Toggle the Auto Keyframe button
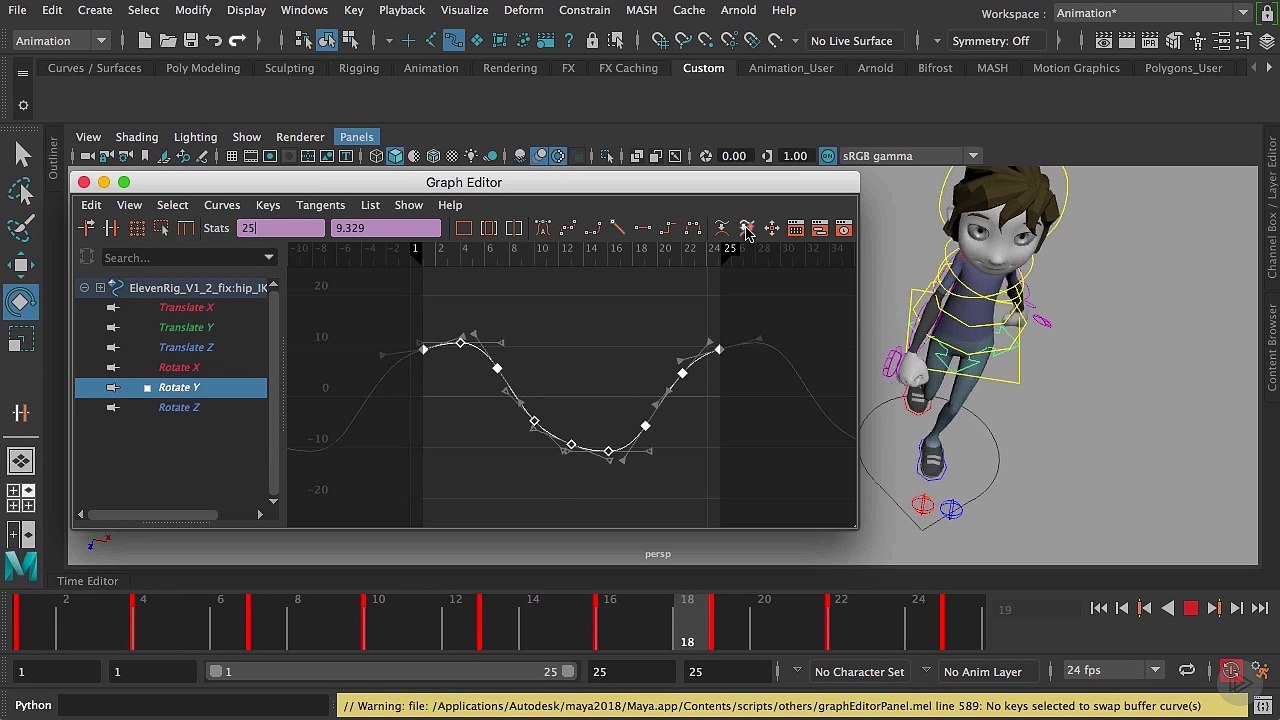 pyautogui.click(x=1231, y=671)
